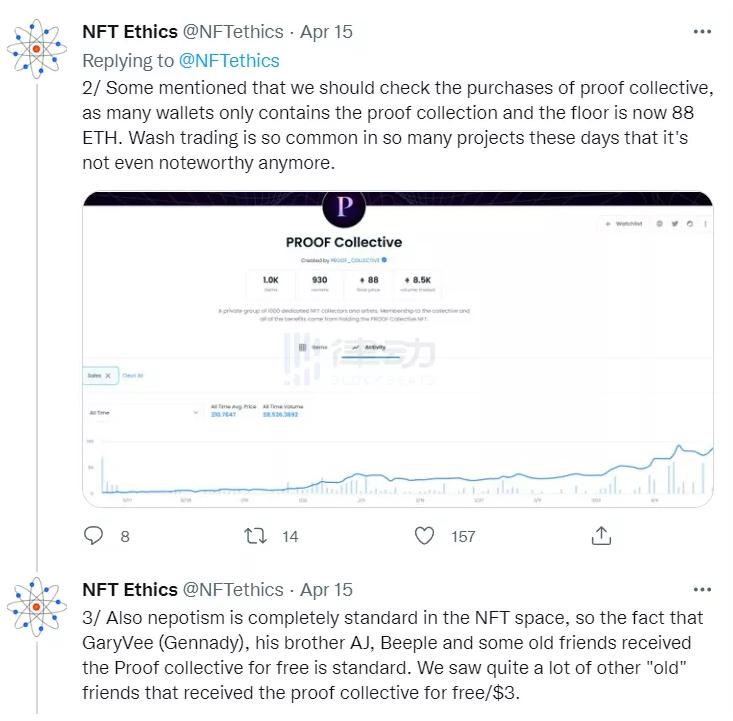Click the Watchlist button
Image resolution: width=733 pixels, height=721 pixels.
(x=625, y=224)
